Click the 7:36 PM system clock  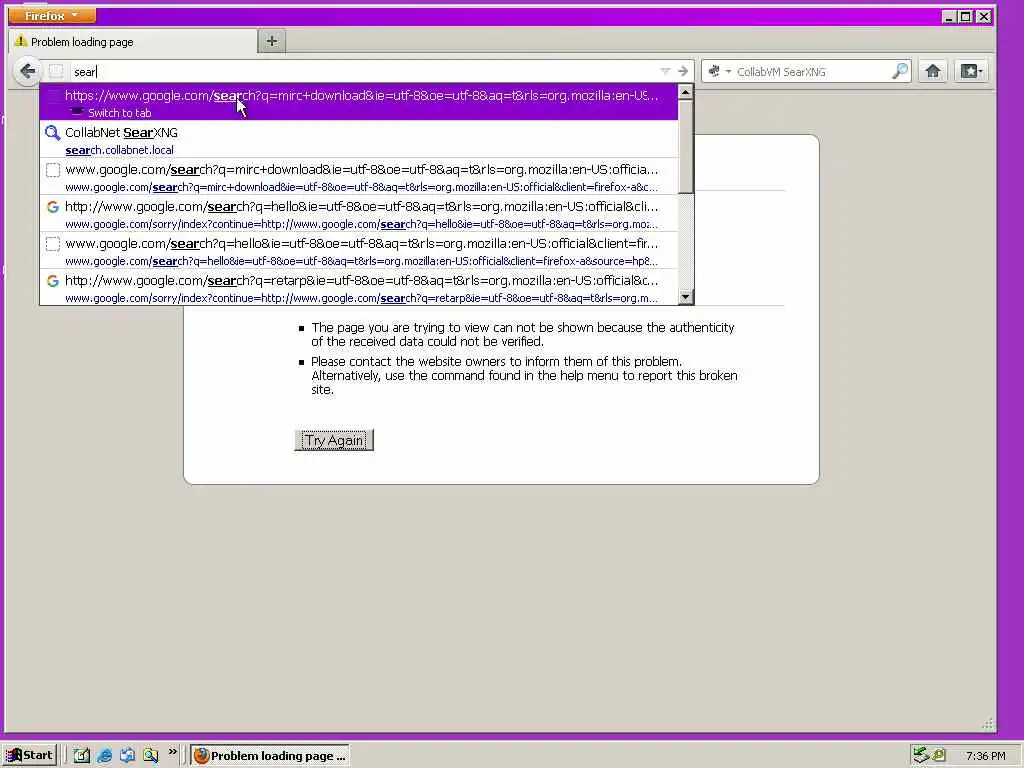click(x=985, y=756)
